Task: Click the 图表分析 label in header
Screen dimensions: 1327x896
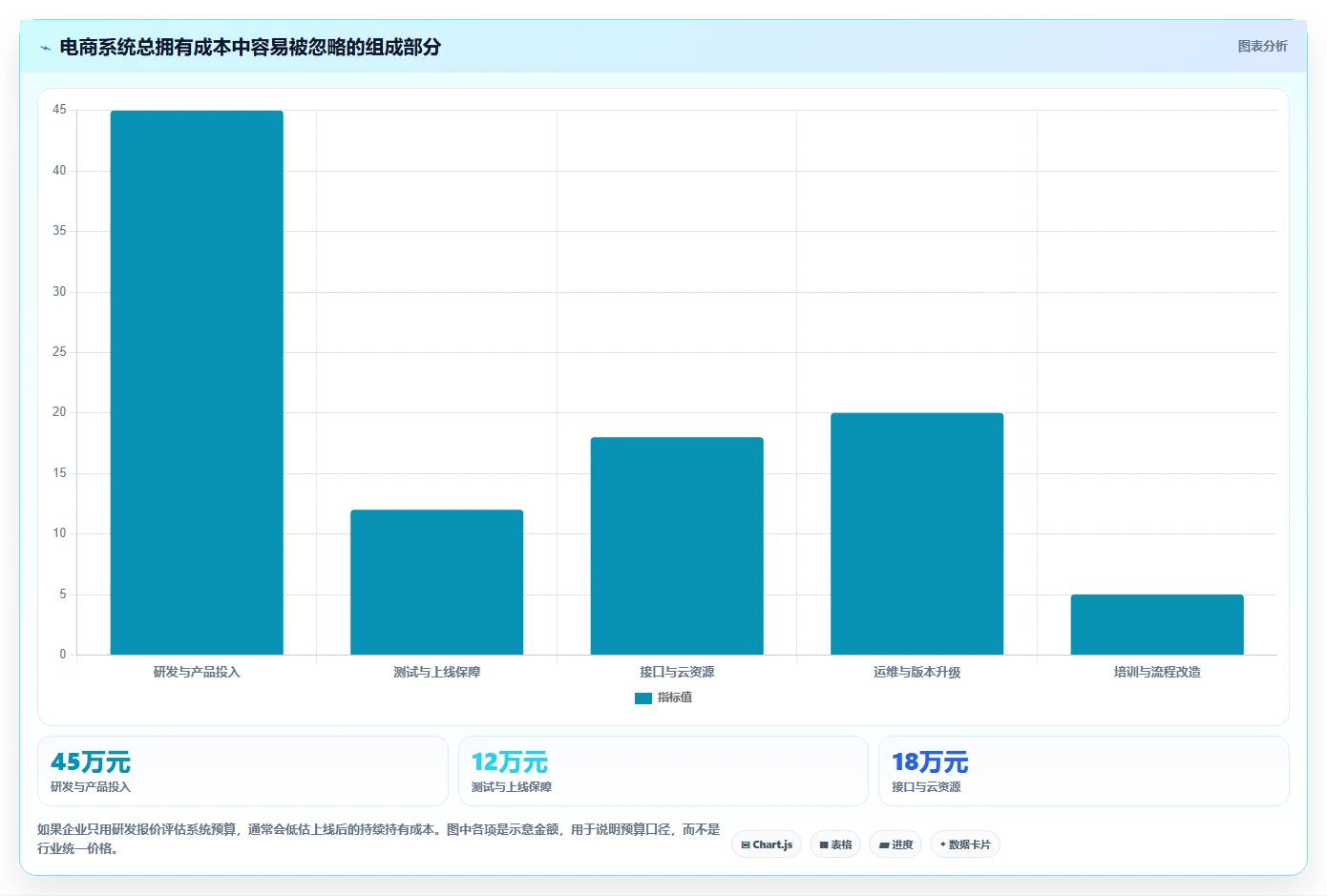Action: click(x=1262, y=46)
